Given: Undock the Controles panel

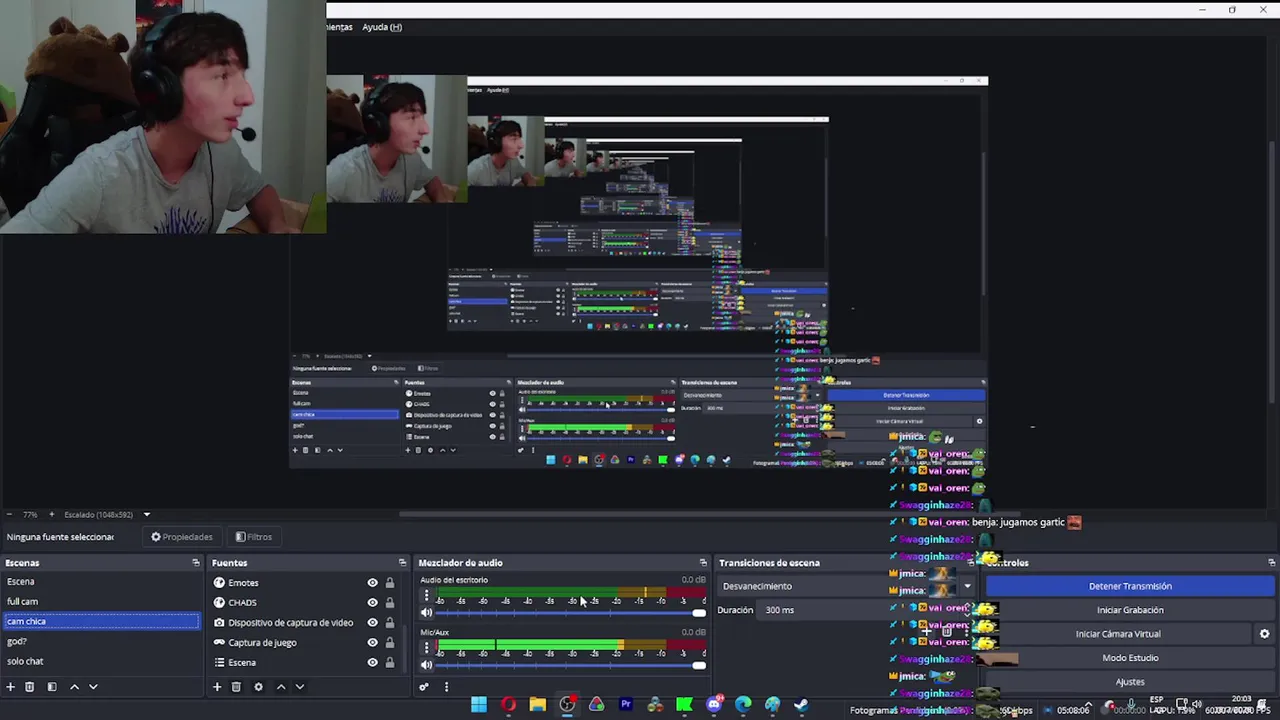Looking at the screenshot, I should coord(1272,563).
